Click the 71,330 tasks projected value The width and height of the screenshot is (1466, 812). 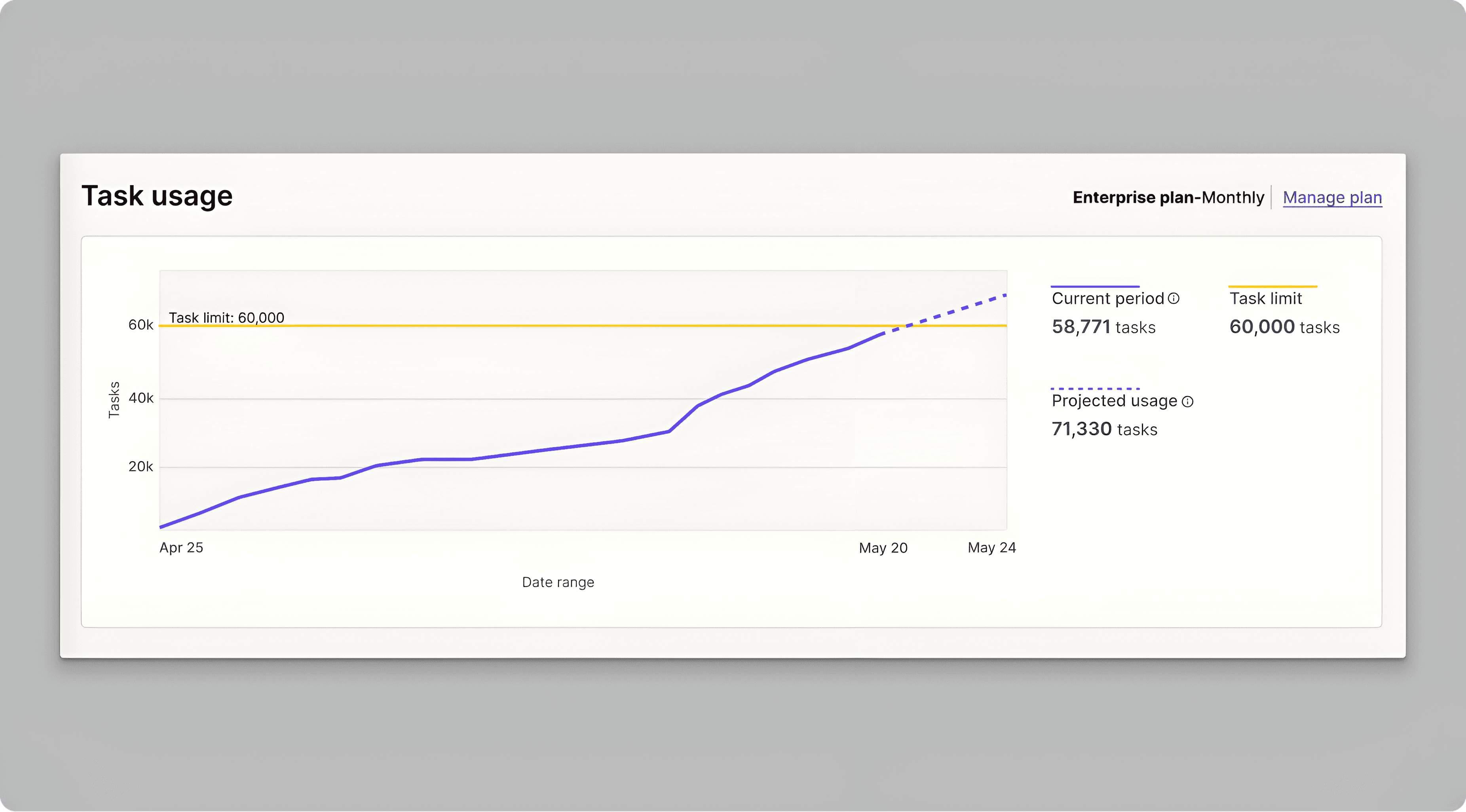tap(1104, 429)
